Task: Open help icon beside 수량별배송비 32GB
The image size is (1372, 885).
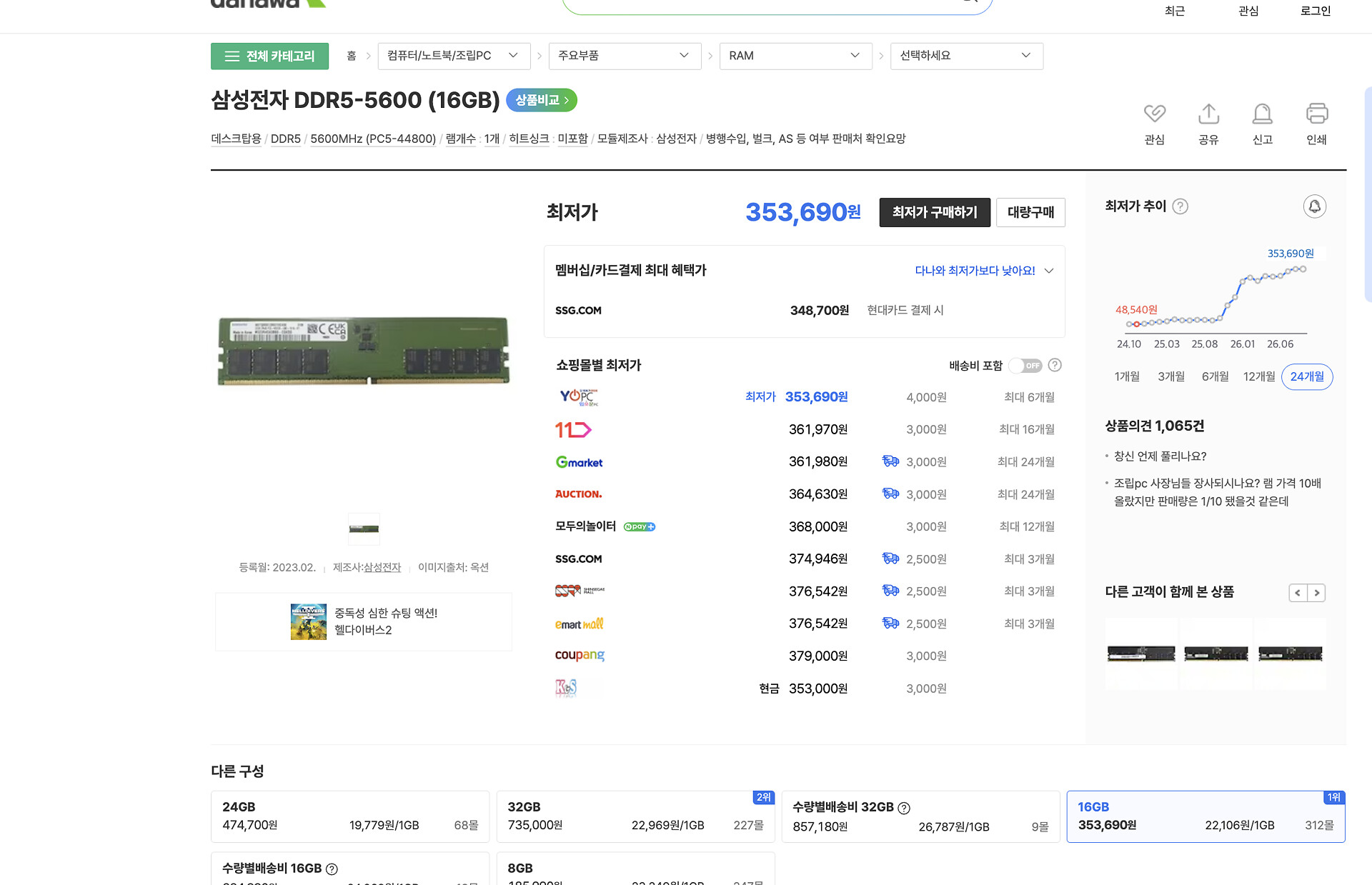Action: [904, 808]
